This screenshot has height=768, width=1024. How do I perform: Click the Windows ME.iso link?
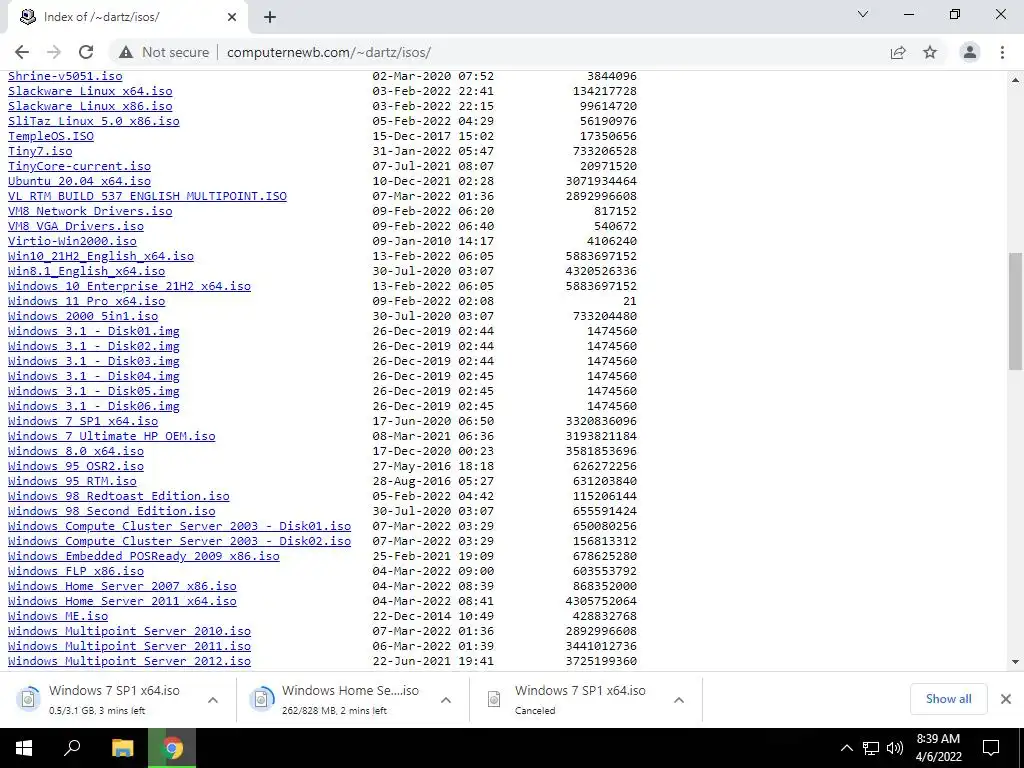coord(58,616)
